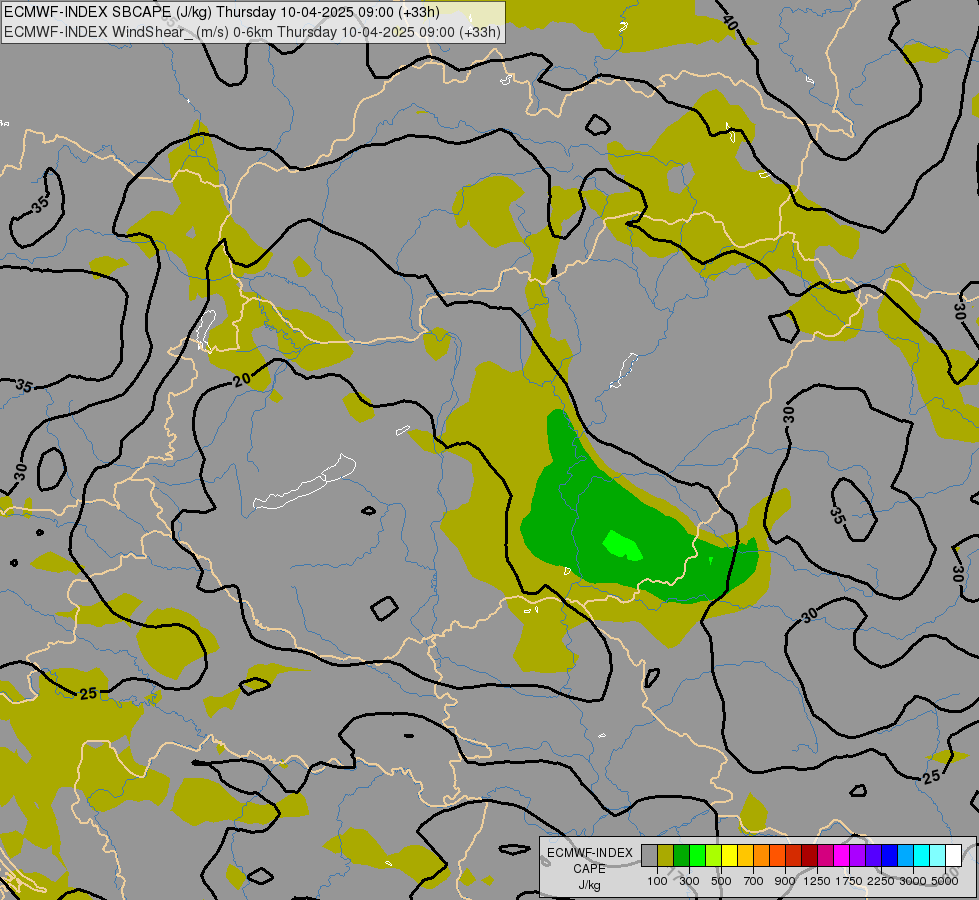Click the legend value 3000
Viewport: 979px width, 900px height.
click(x=913, y=881)
